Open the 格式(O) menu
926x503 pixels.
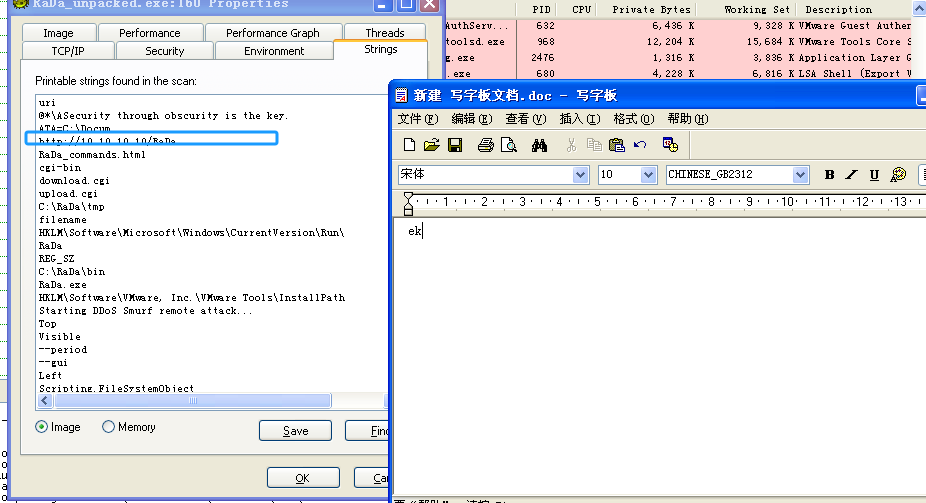click(634, 119)
